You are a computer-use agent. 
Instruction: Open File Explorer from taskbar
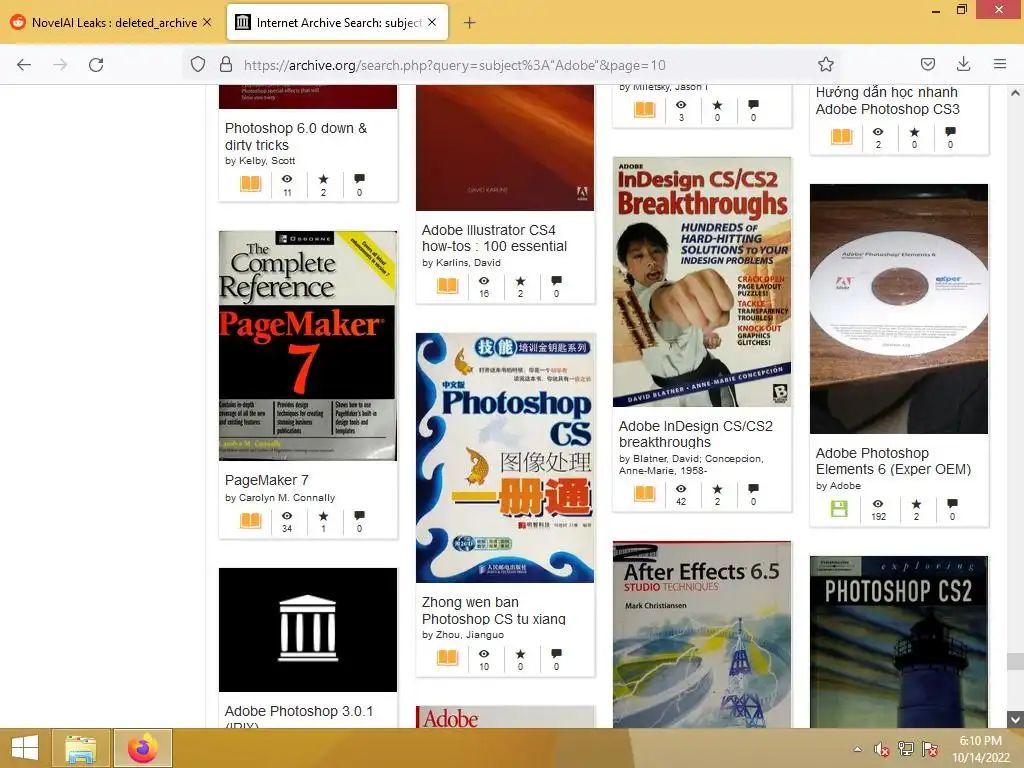pos(80,748)
